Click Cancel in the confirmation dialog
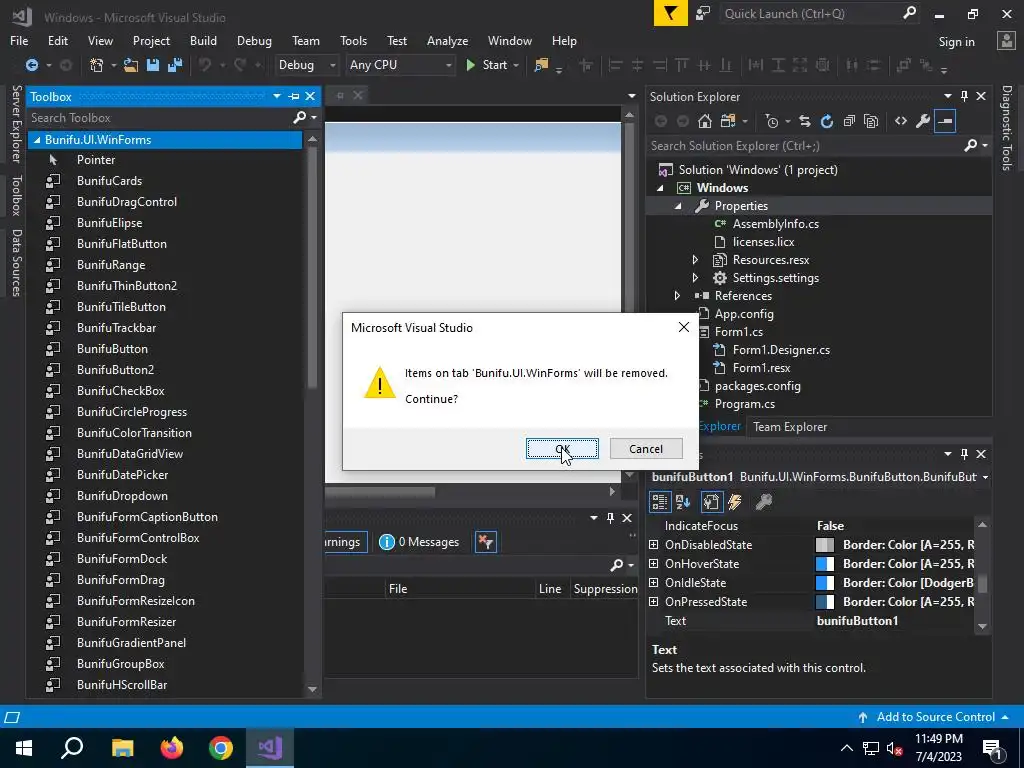 coord(646,449)
